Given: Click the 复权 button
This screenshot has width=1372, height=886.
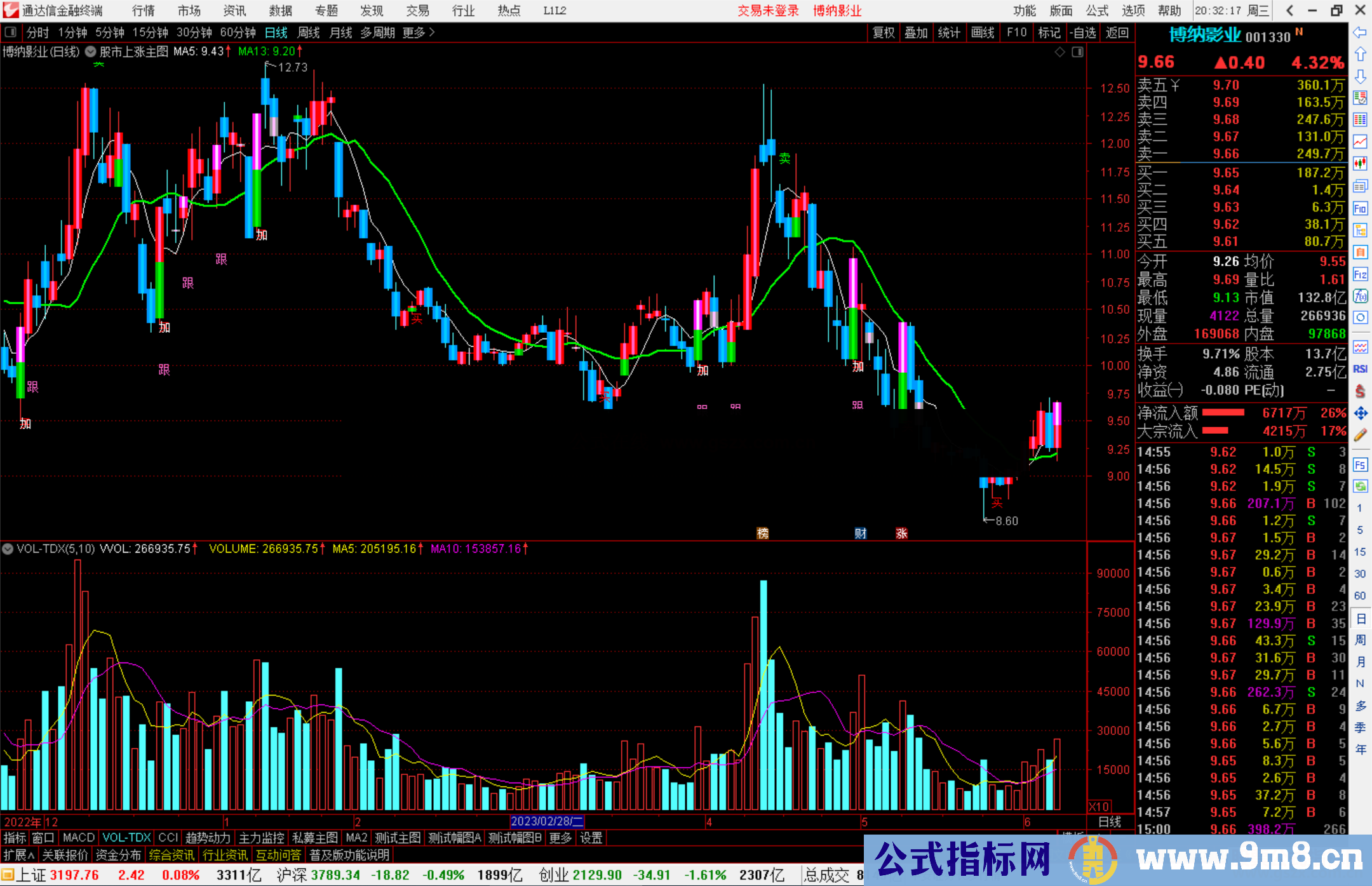Looking at the screenshot, I should pyautogui.click(x=883, y=32).
